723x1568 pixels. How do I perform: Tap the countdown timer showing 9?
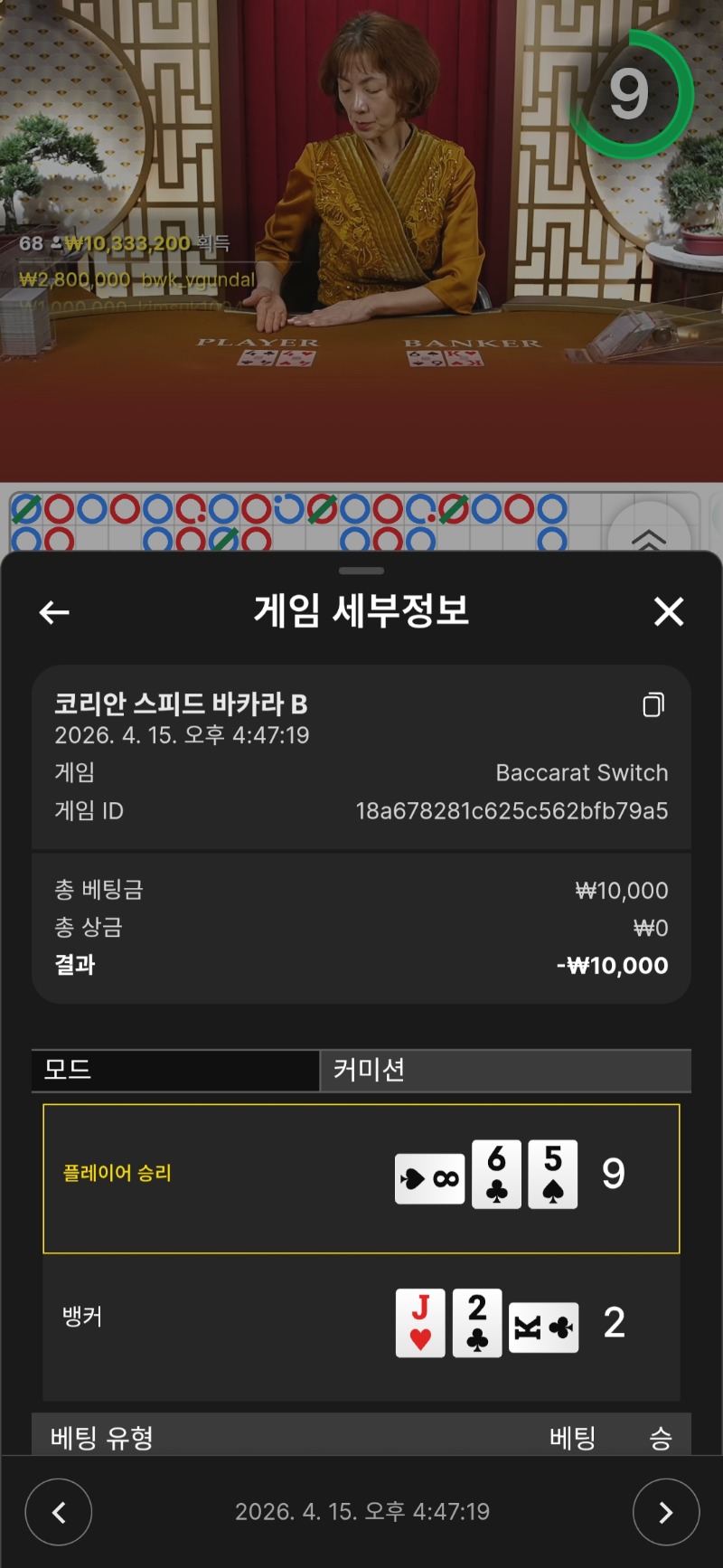630,94
